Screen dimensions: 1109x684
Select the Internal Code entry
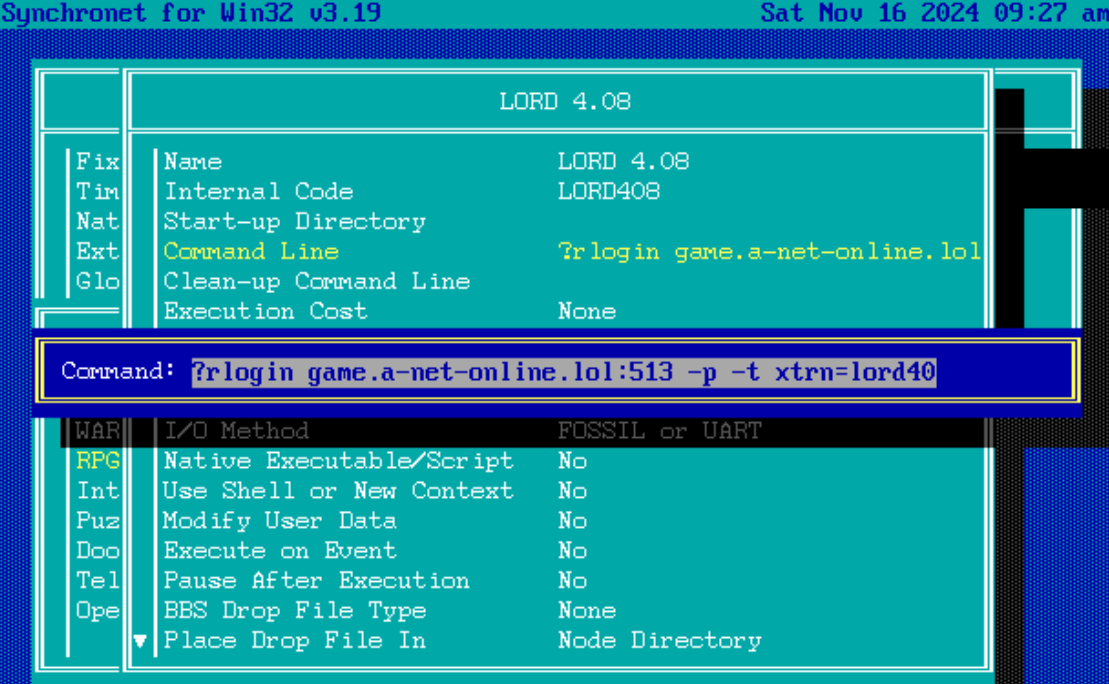(x=258, y=192)
